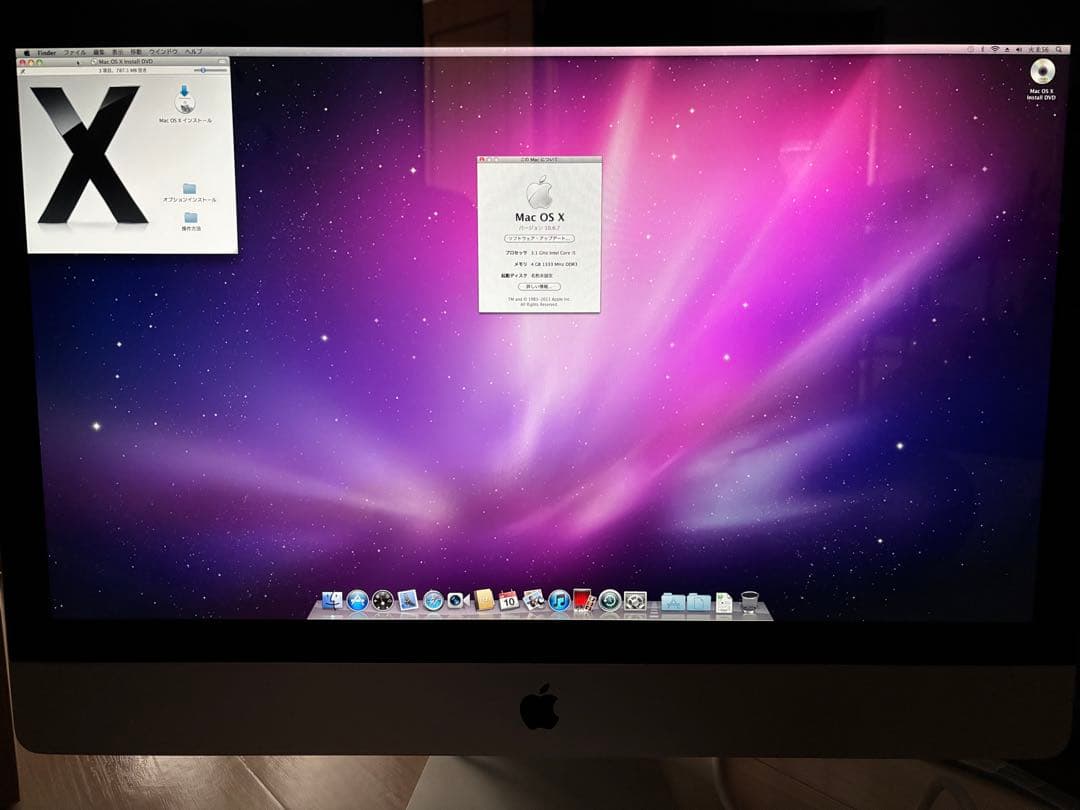The width and height of the screenshot is (1080, 810).
Task: Open iPhoto from the Dock
Action: pyautogui.click(x=531, y=602)
